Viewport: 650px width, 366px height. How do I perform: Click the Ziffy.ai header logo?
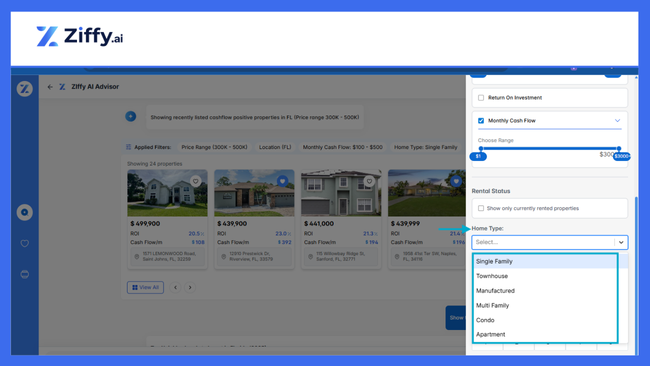[x=80, y=36]
